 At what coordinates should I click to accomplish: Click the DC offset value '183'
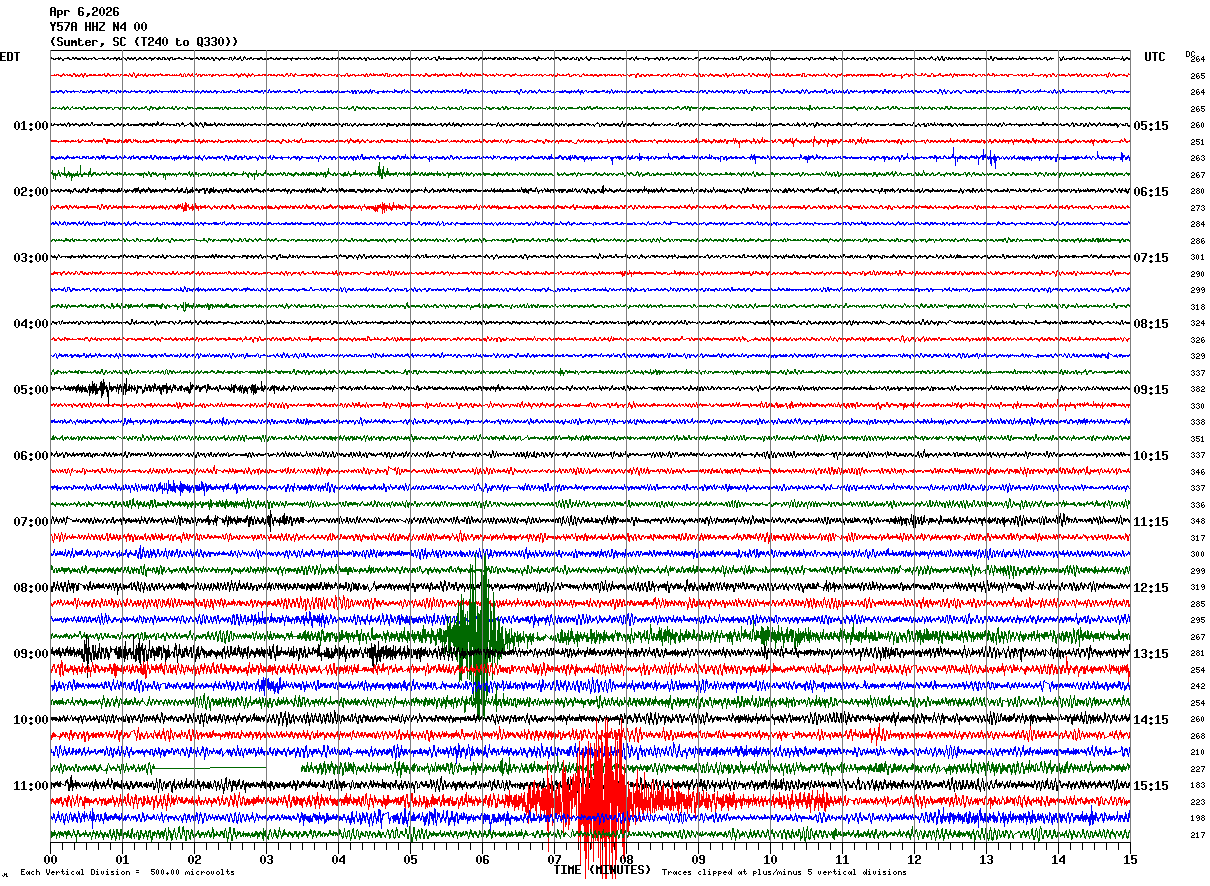(x=1197, y=786)
